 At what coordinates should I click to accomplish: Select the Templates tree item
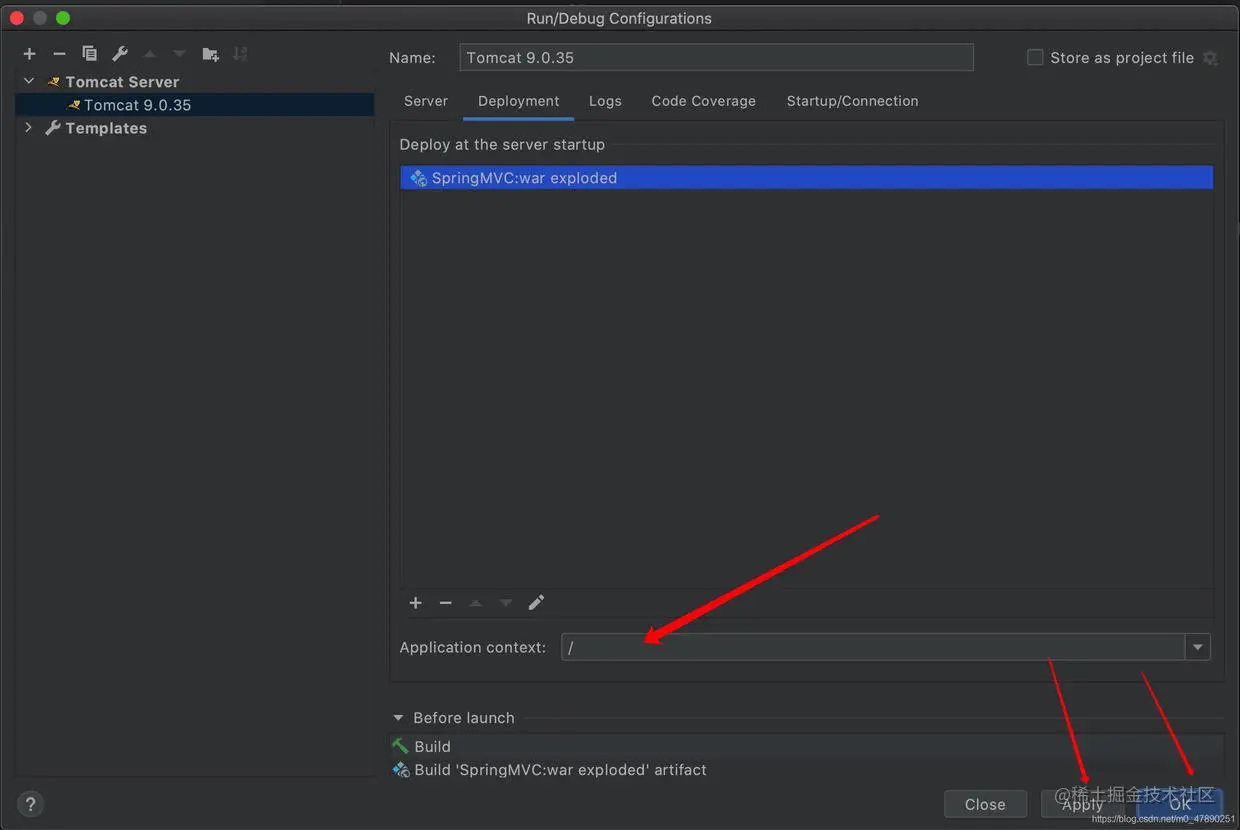(x=106, y=128)
